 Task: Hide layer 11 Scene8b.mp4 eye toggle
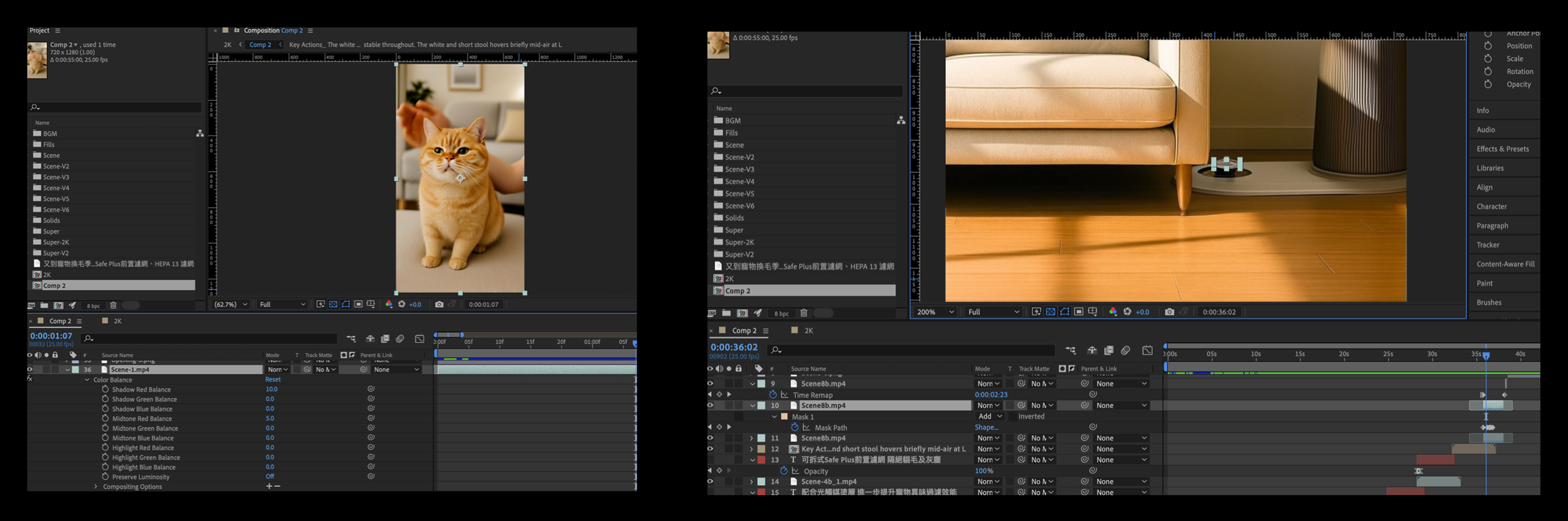(x=710, y=438)
